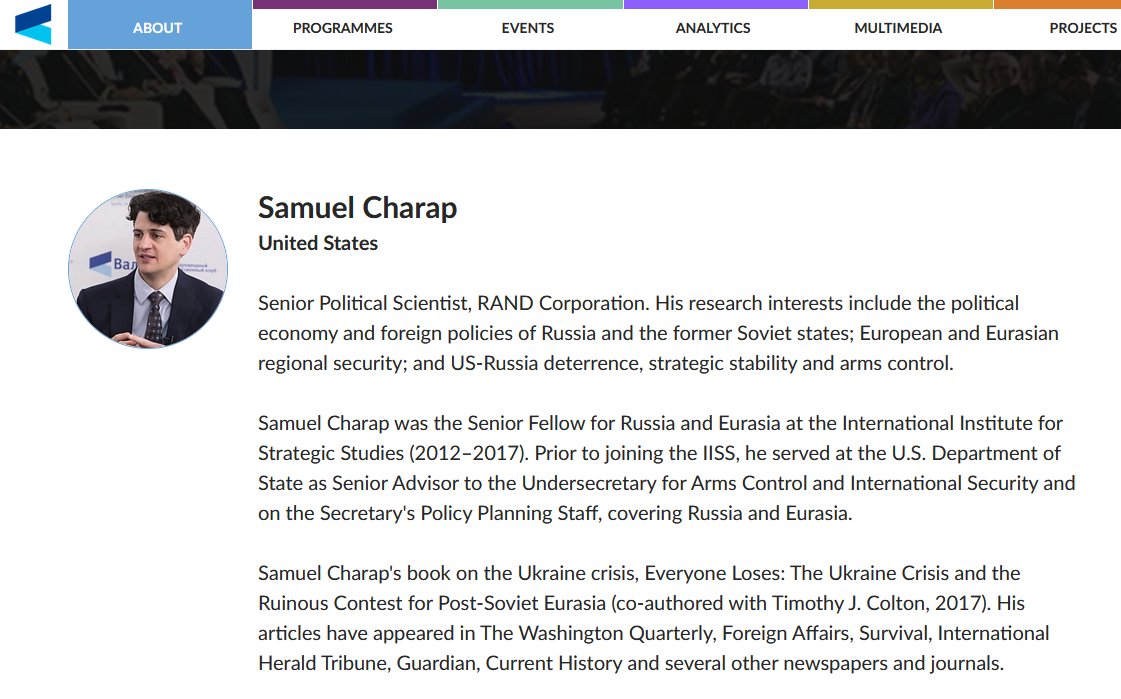
Task: Click Samuel Charap's circular profile photo
Action: [148, 269]
